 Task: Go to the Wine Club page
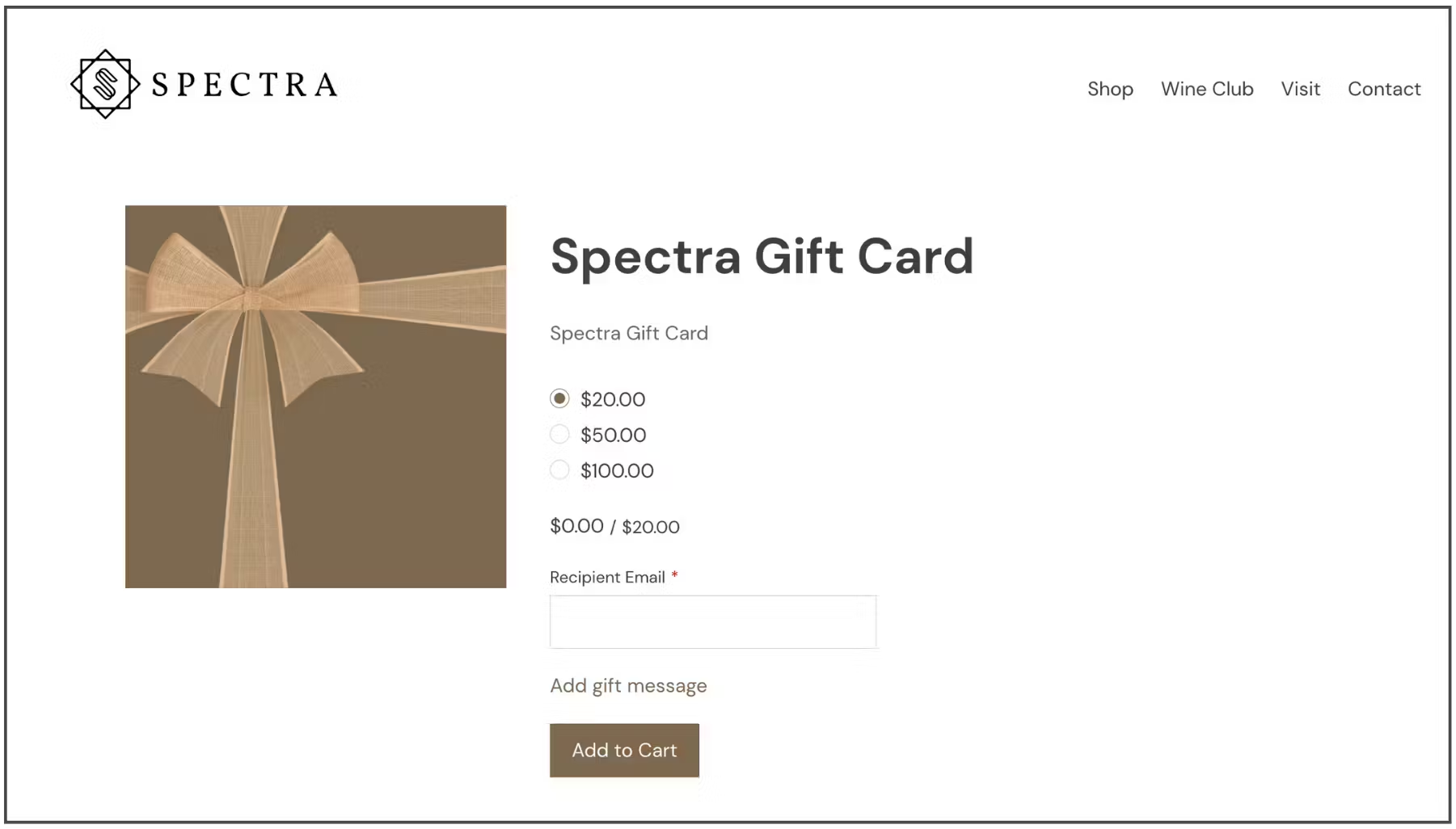coord(1206,89)
